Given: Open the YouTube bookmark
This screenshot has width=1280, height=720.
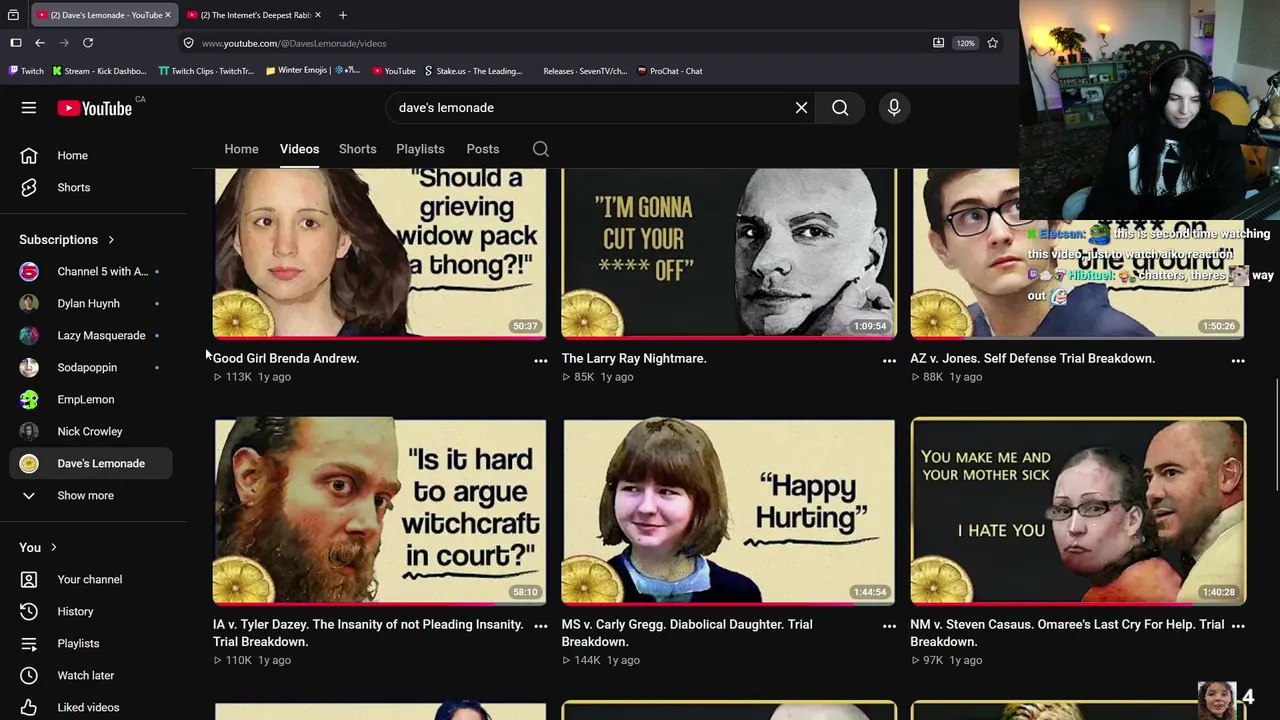Looking at the screenshot, I should click(x=394, y=71).
